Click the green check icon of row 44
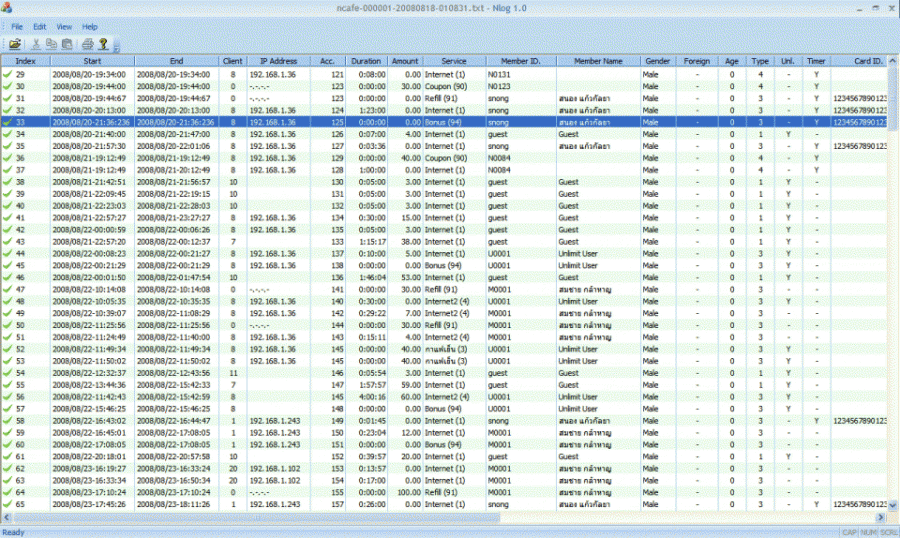The width and height of the screenshot is (900, 538). pyautogui.click(x=7, y=253)
